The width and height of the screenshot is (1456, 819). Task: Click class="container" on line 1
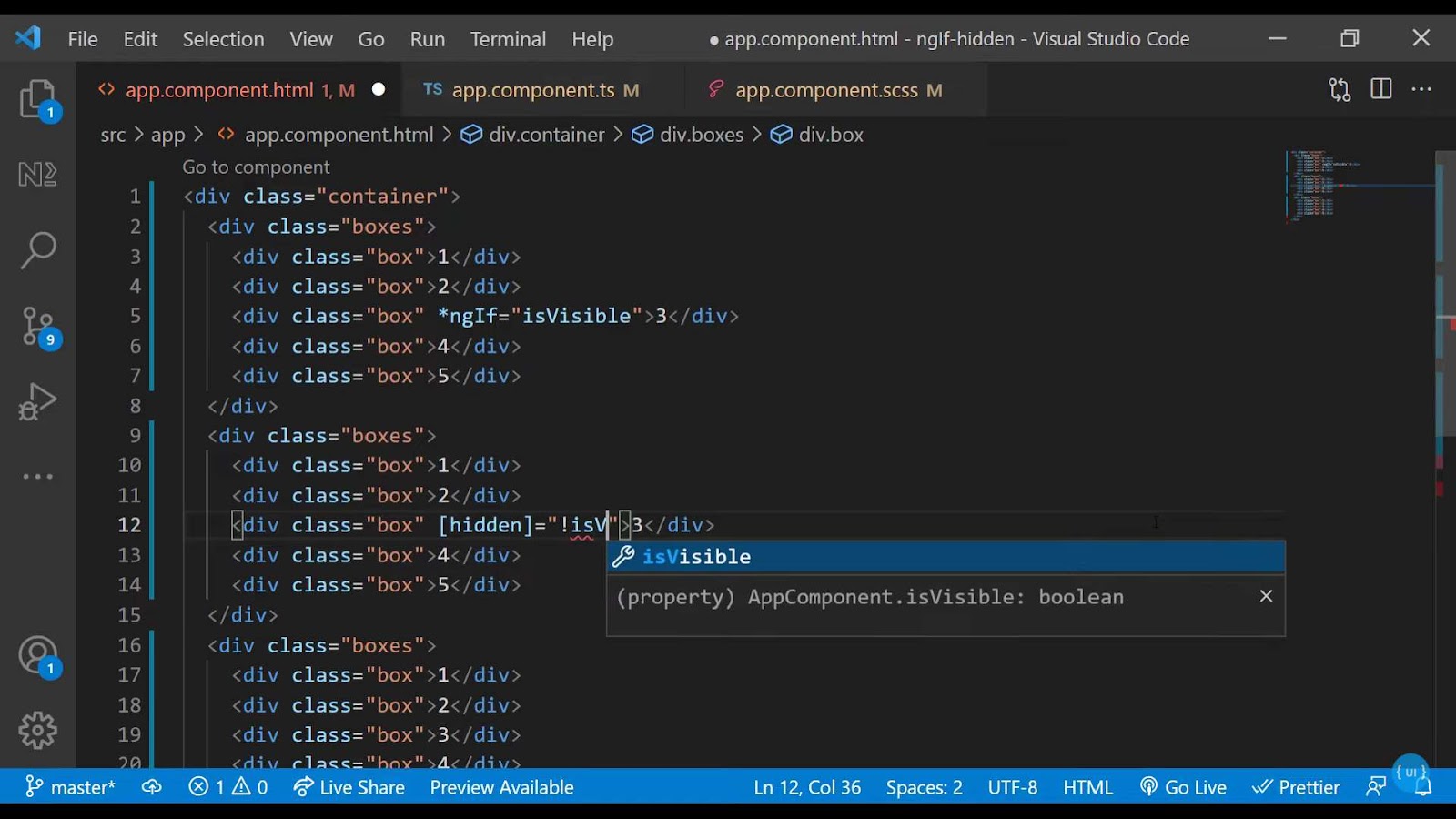pos(346,197)
